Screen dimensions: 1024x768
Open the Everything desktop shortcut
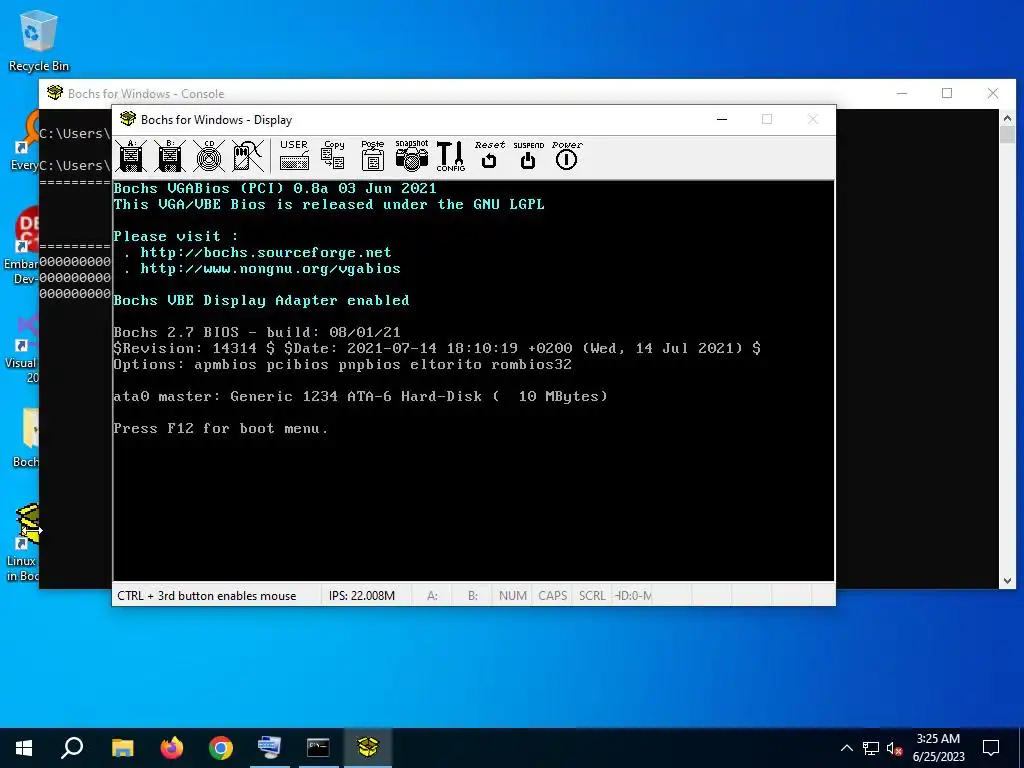click(25, 142)
